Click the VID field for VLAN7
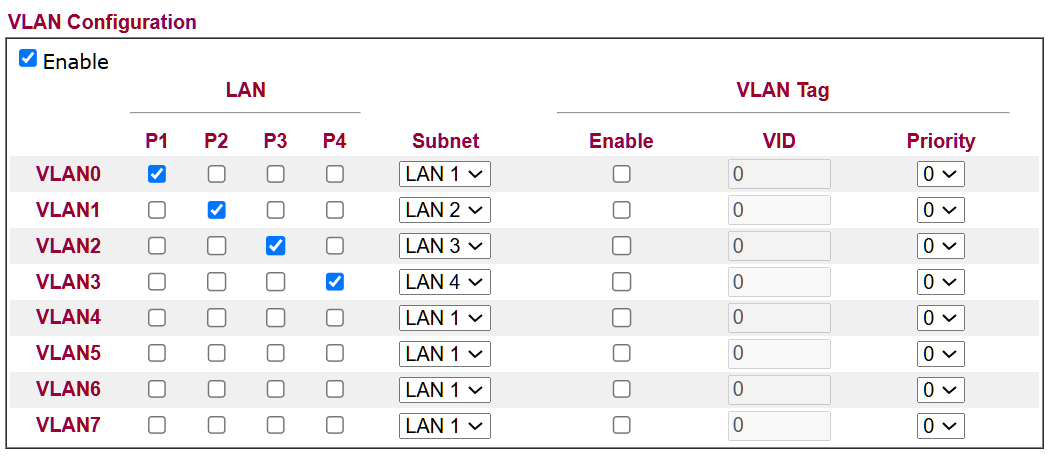 pos(779,425)
